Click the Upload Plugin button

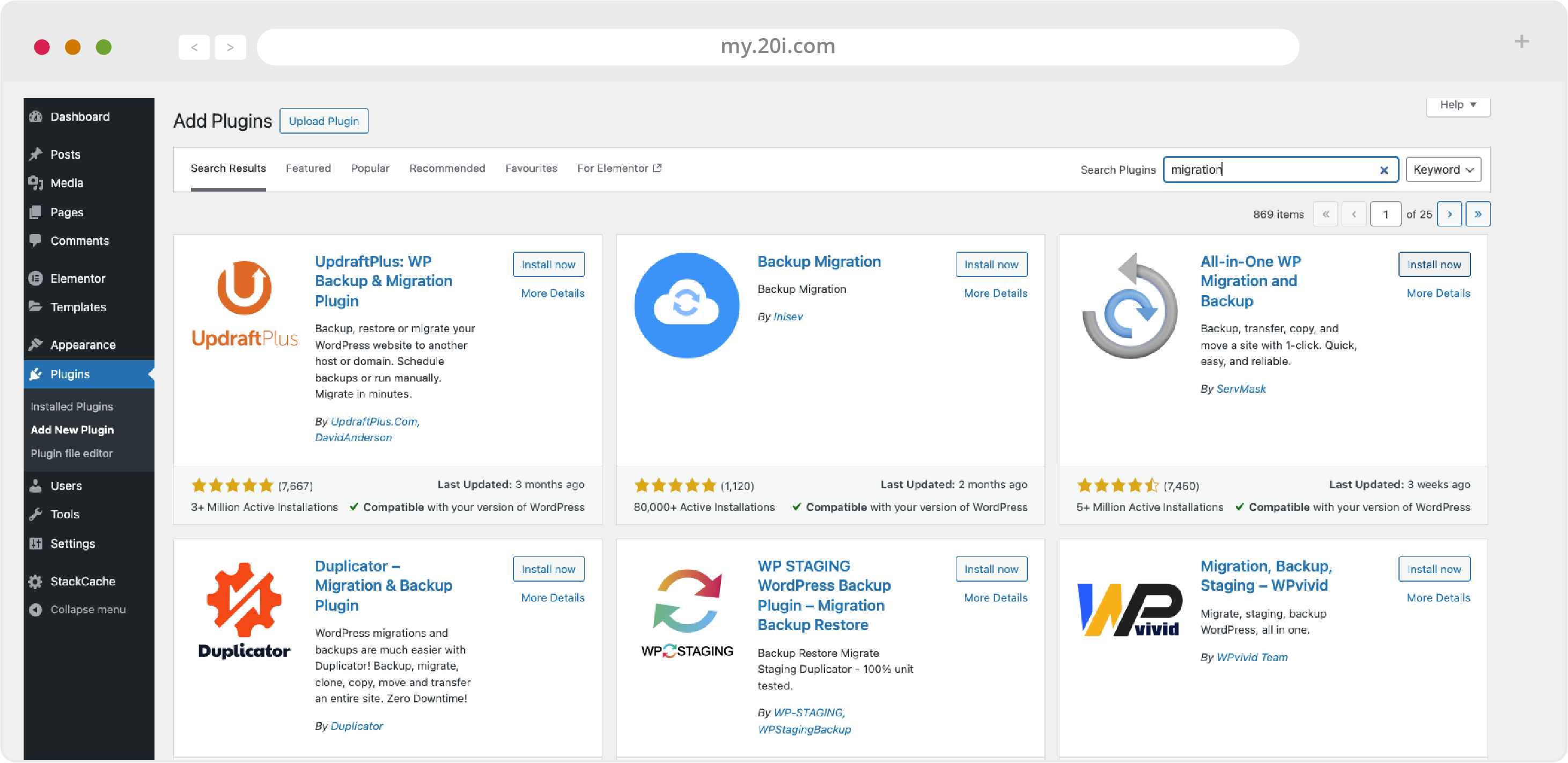point(324,121)
